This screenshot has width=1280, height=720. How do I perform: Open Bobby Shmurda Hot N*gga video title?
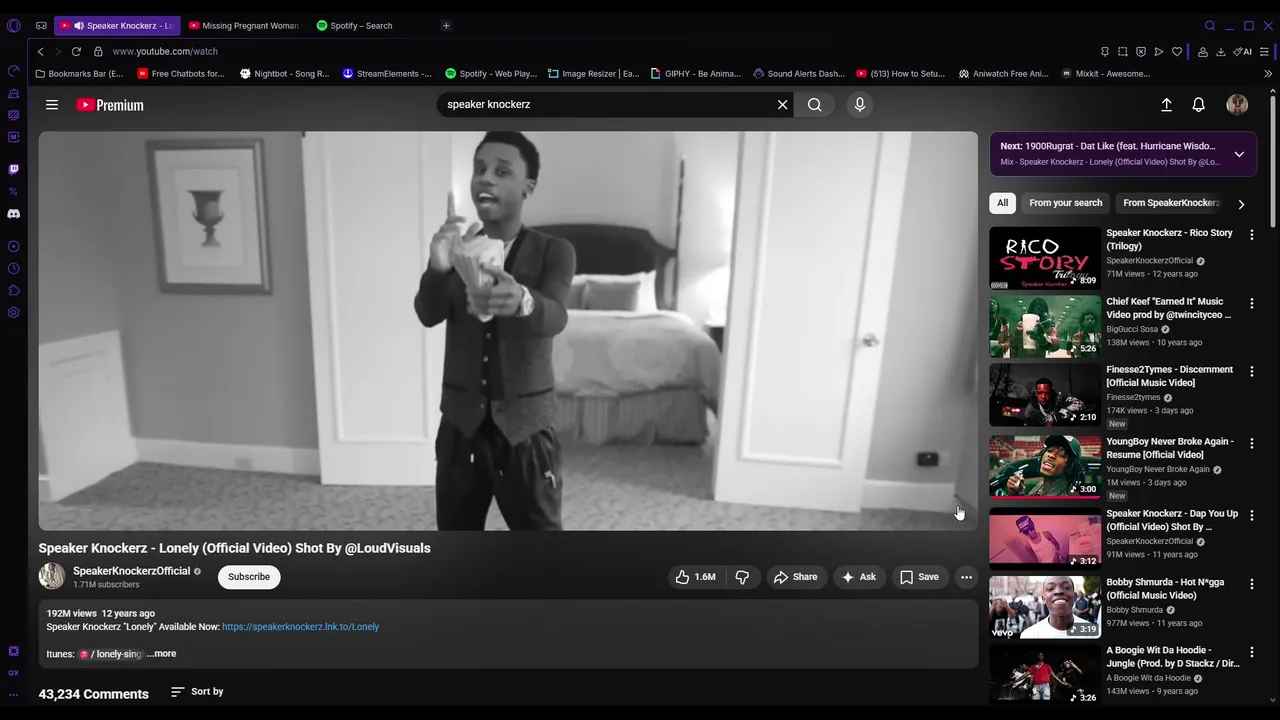(x=1165, y=589)
